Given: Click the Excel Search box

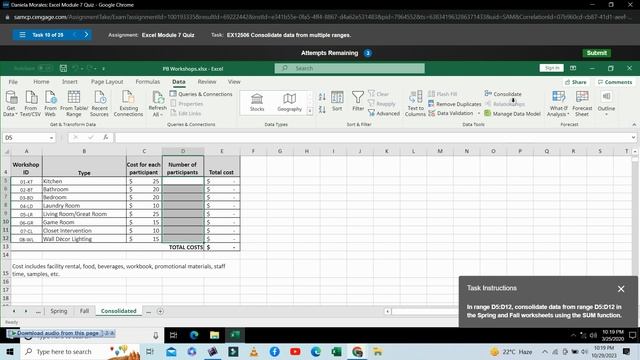Looking at the screenshot, I should coord(349,68).
